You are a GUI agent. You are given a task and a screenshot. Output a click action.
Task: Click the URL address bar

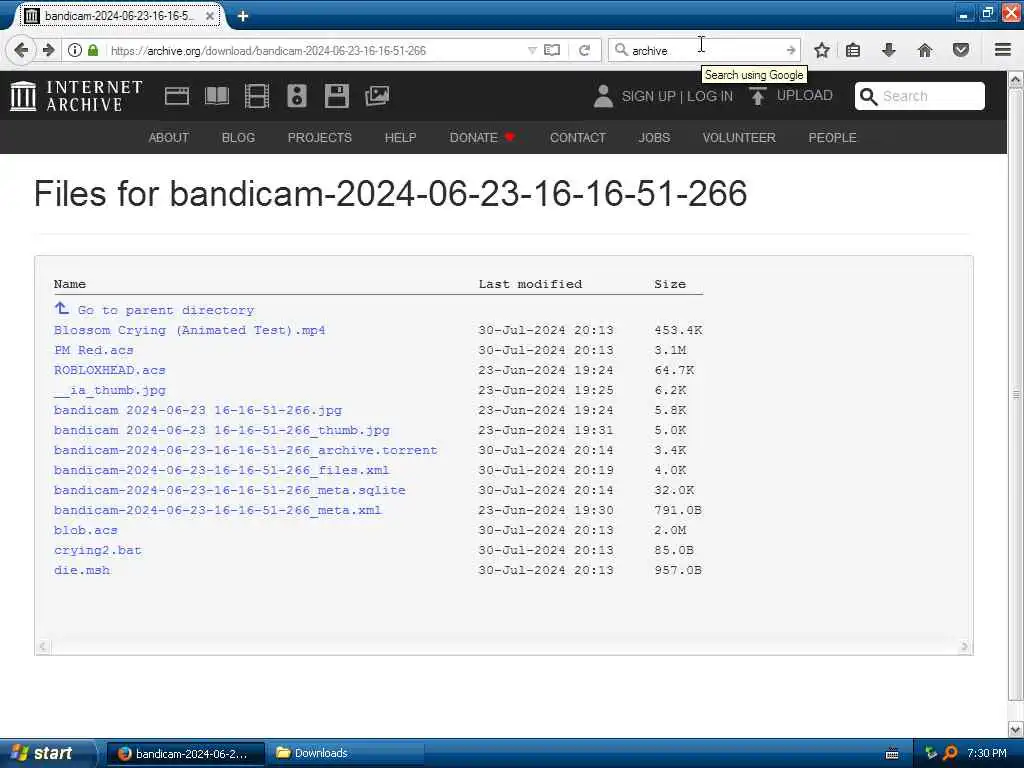click(317, 50)
